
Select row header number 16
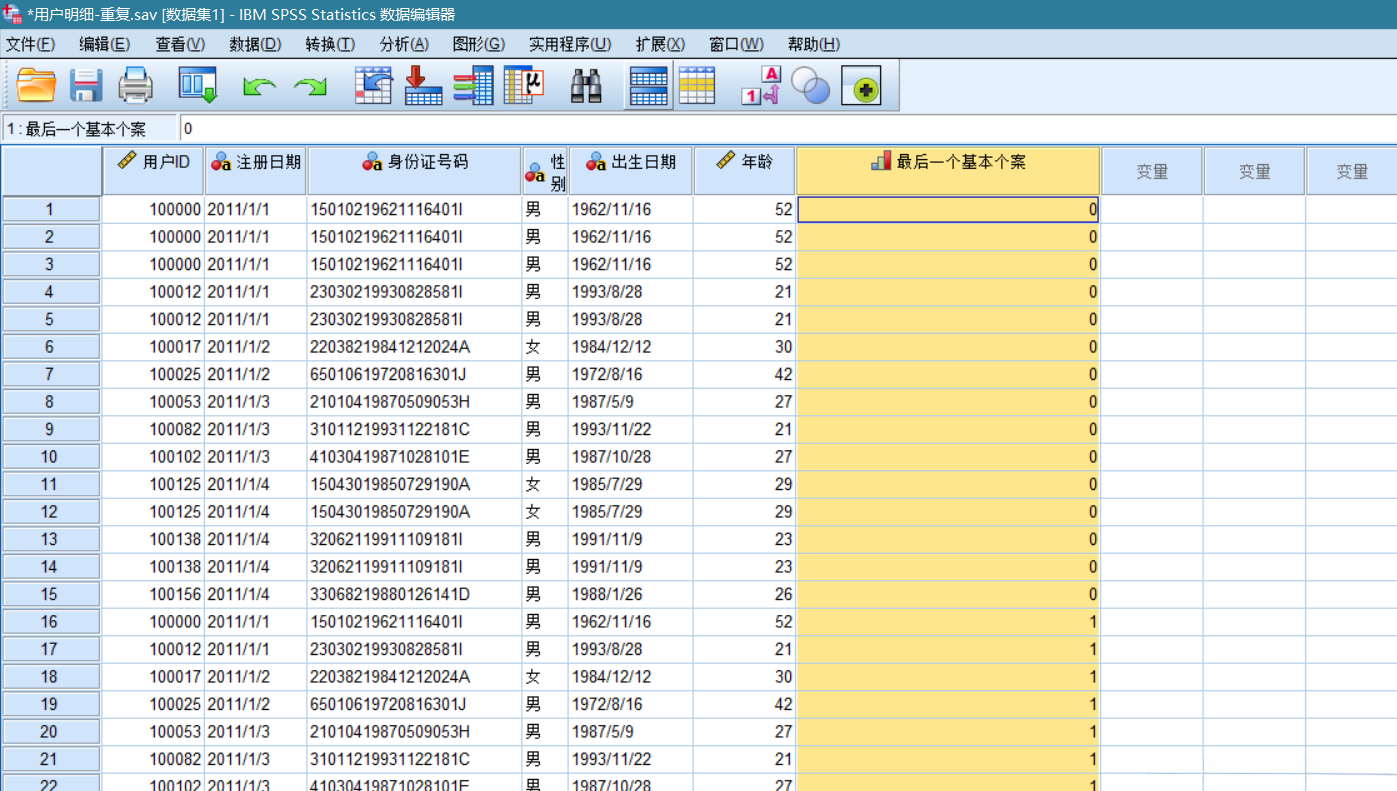click(x=50, y=622)
